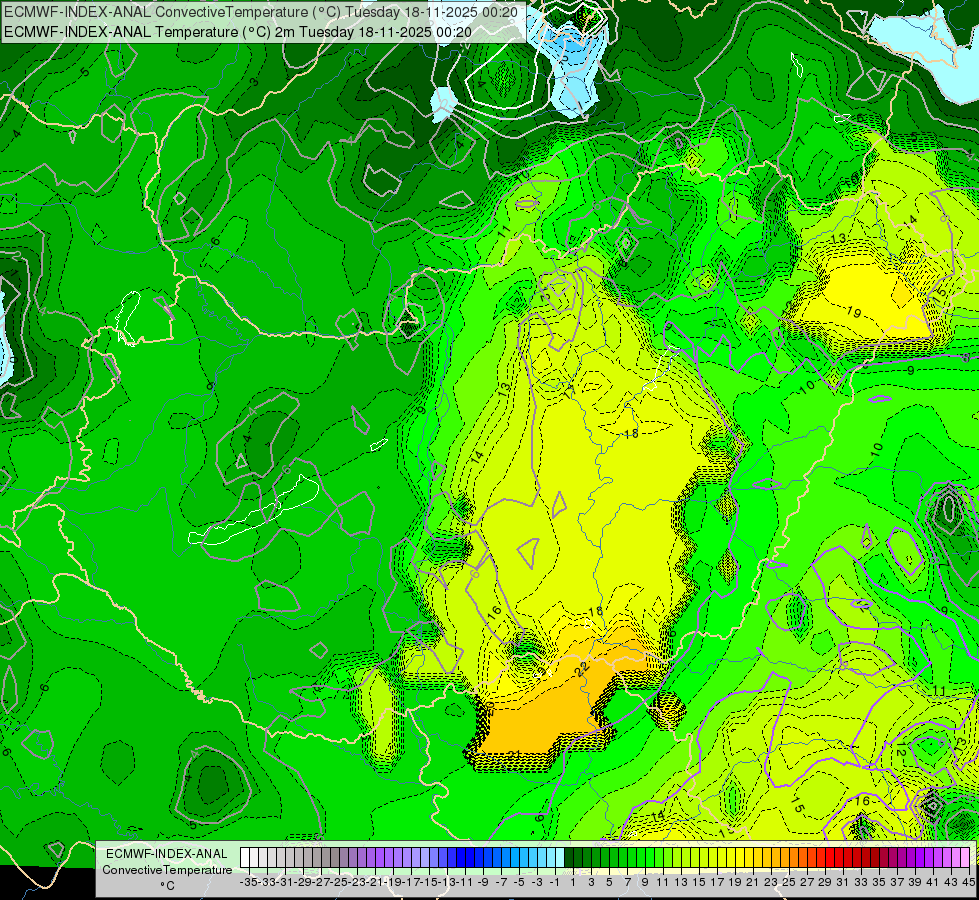The image size is (979, 900).
Task: Click the white swatch above legend value -35
Action: tap(245, 858)
